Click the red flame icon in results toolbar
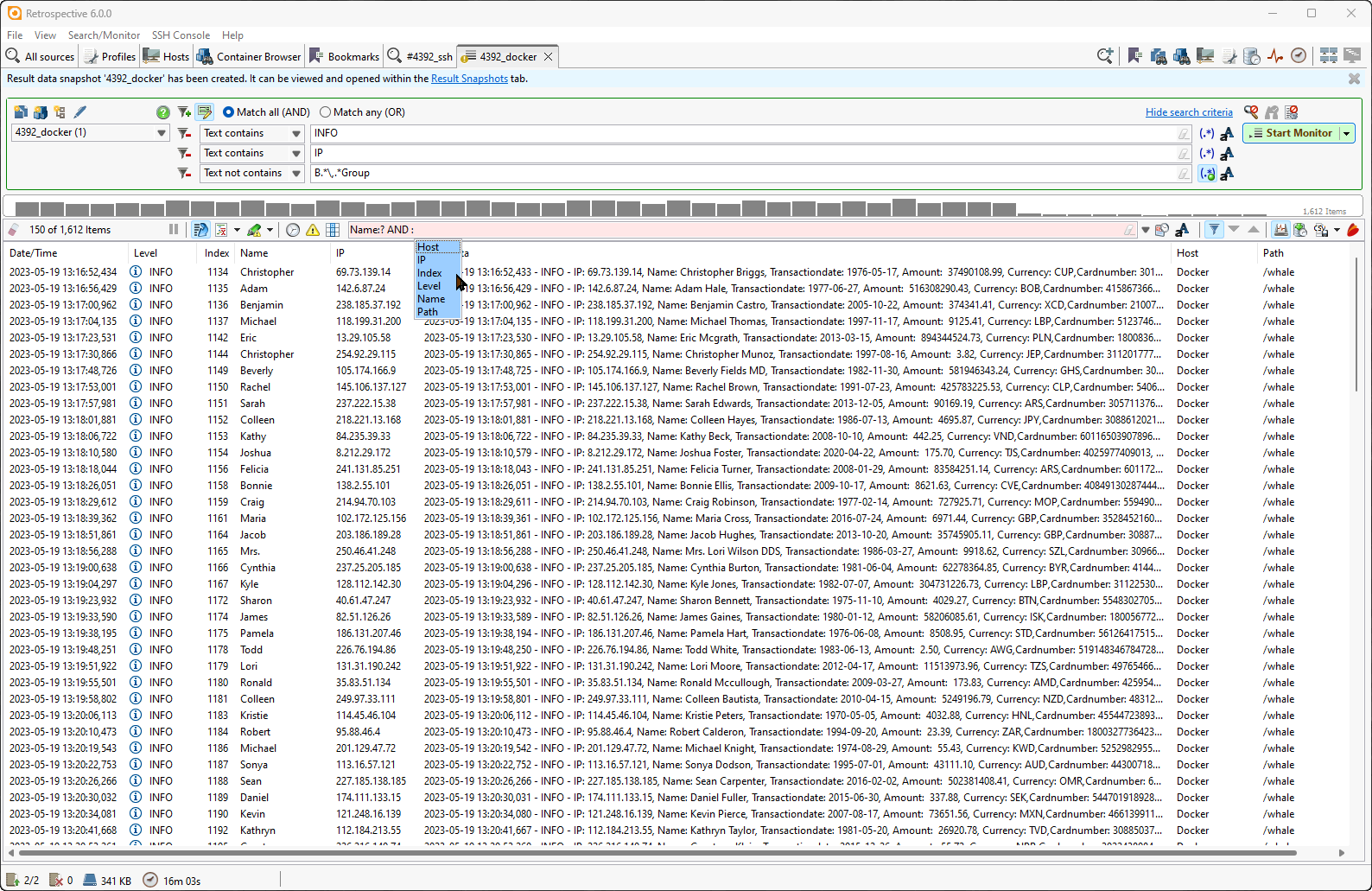Screen dimensions: 1372x891 1353,230
